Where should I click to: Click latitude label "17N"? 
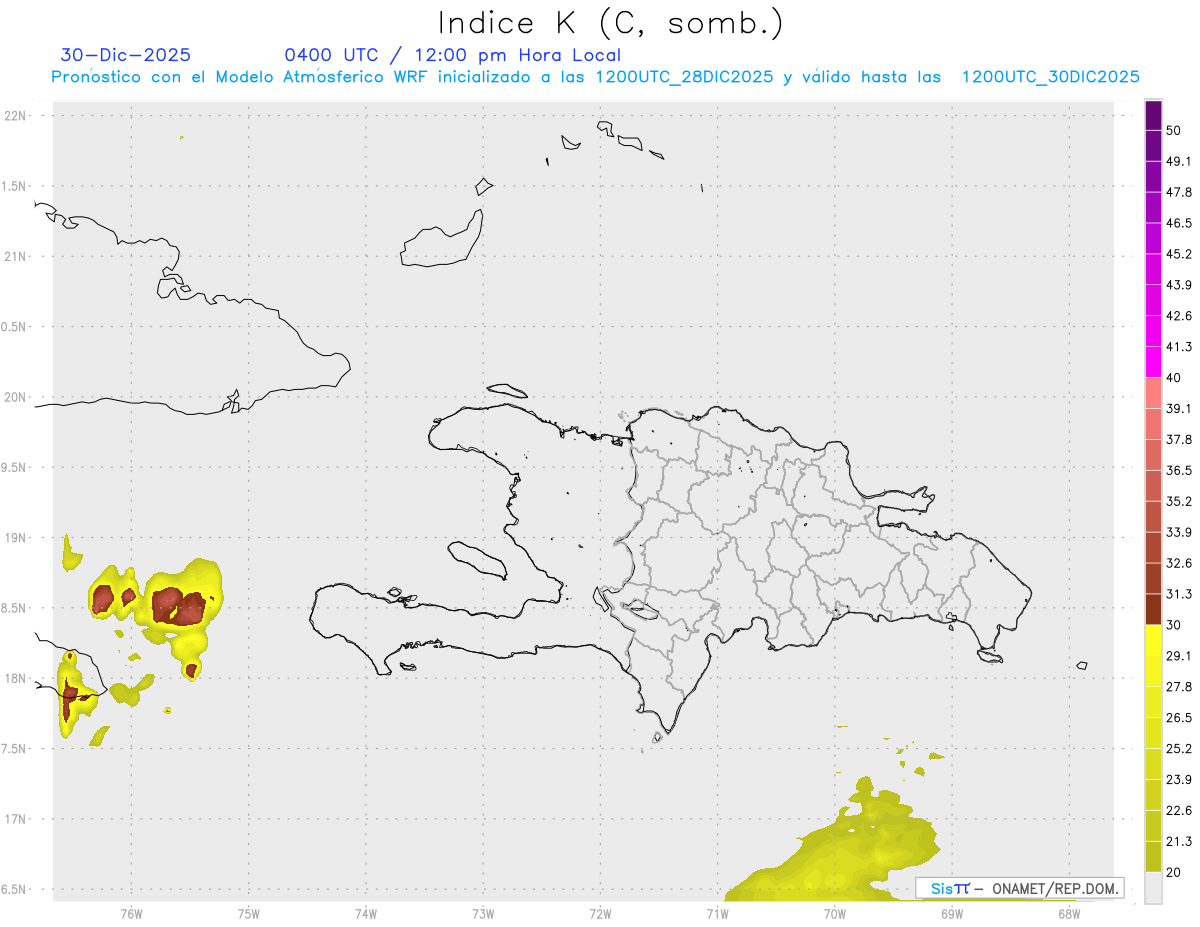pos(14,819)
